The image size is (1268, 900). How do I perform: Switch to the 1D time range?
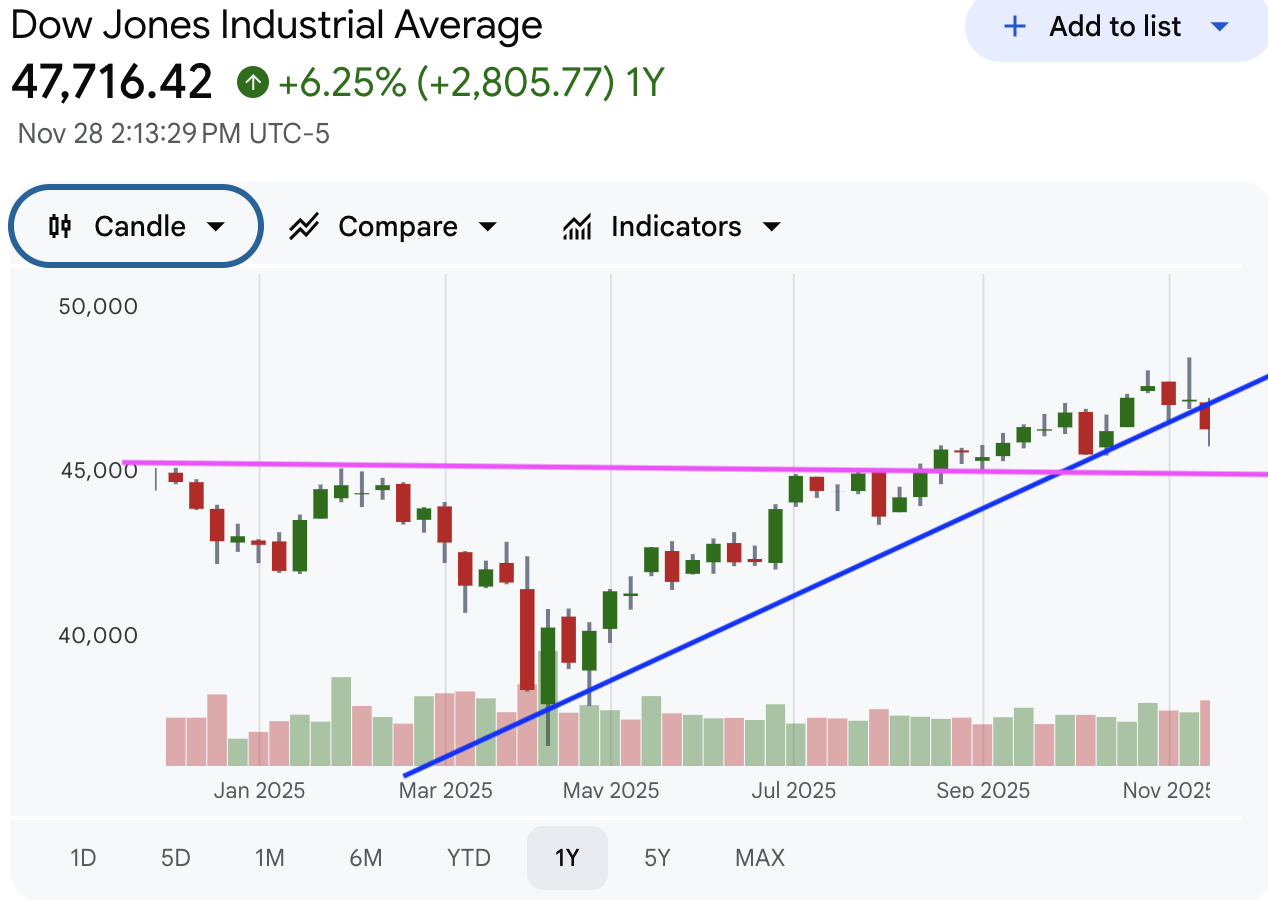click(83, 858)
